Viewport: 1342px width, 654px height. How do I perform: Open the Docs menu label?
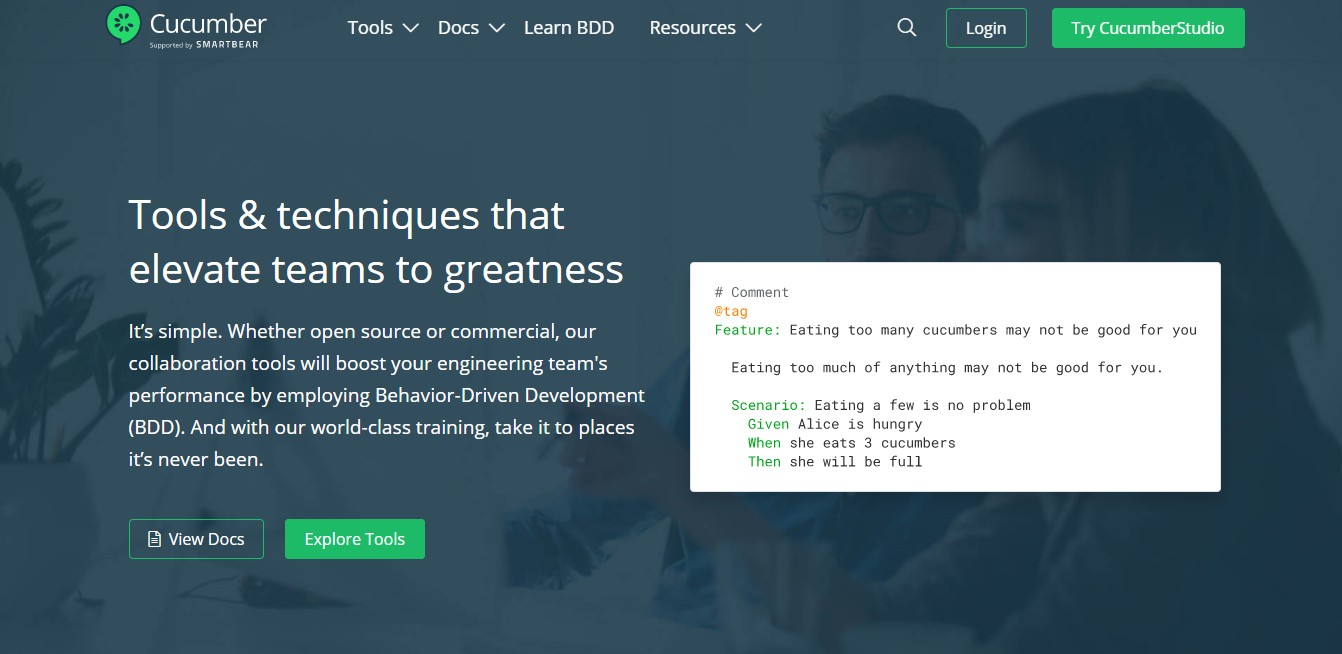458,28
